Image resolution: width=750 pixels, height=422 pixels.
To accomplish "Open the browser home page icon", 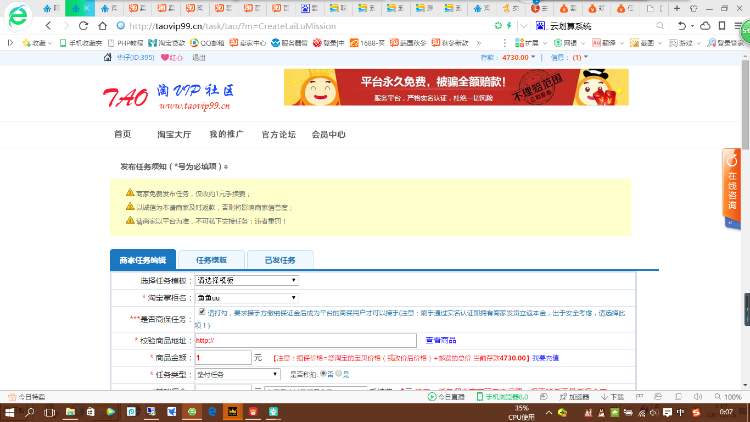I will (x=102, y=26).
